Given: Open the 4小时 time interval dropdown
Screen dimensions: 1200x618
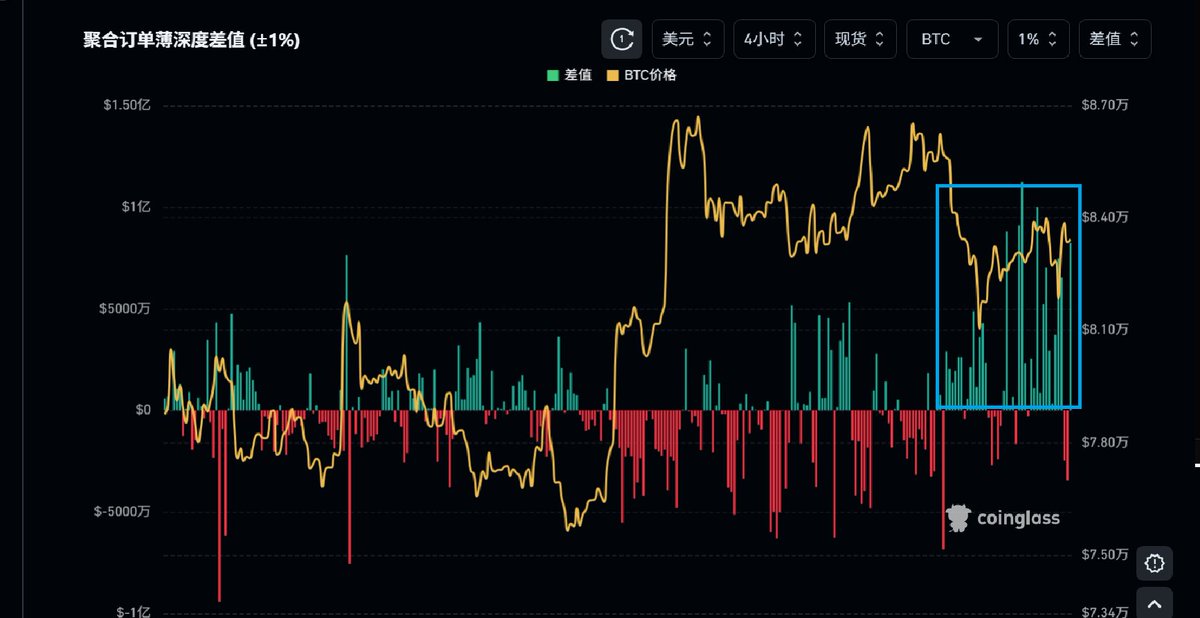Looking at the screenshot, I should click(x=774, y=39).
